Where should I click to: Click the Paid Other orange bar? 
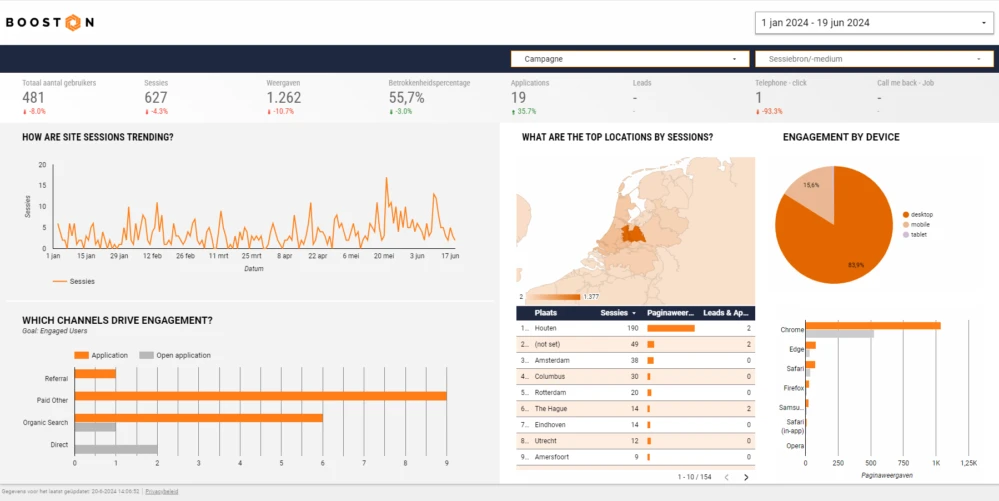[260, 396]
